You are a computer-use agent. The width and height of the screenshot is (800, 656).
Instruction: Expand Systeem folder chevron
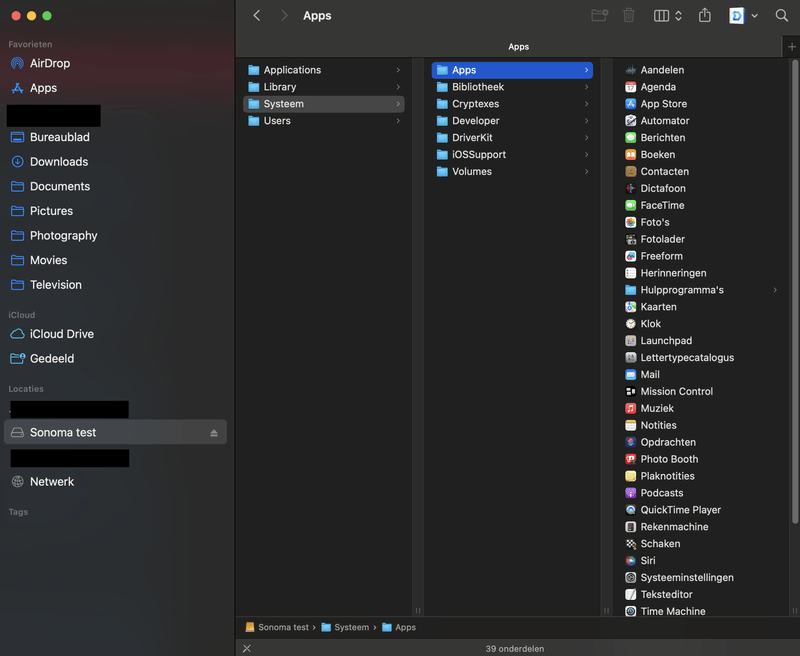pyautogui.click(x=398, y=104)
